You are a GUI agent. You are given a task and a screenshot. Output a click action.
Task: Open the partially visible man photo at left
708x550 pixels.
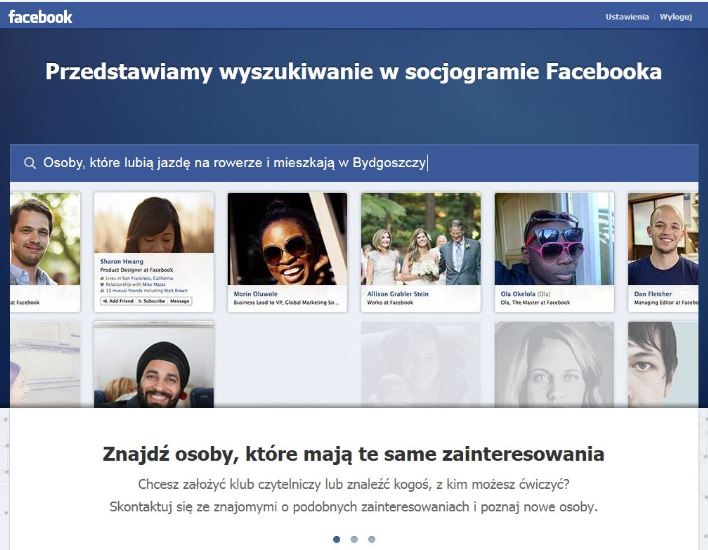pyautogui.click(x=45, y=239)
